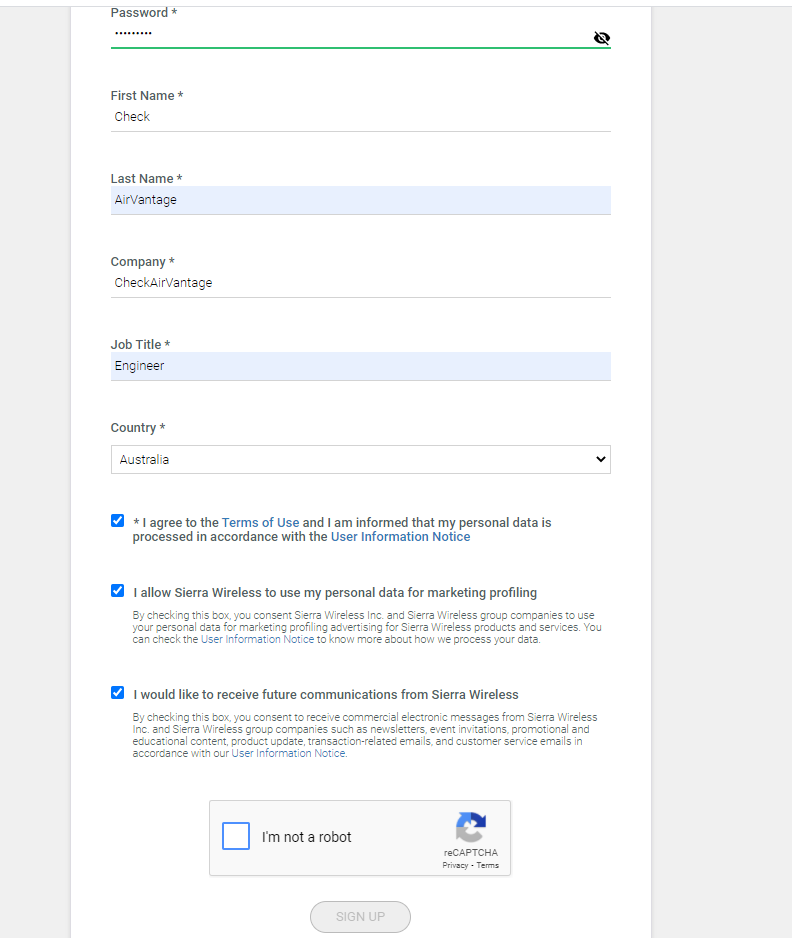Click the Job Title field containing Engineer
This screenshot has width=792, height=938.
(x=361, y=366)
